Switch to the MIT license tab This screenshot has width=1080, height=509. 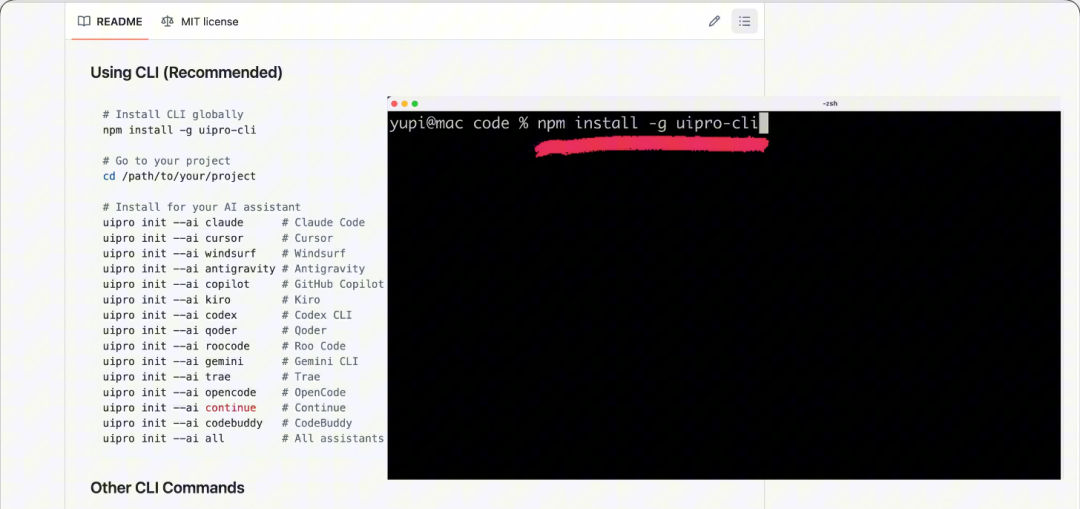(200, 21)
